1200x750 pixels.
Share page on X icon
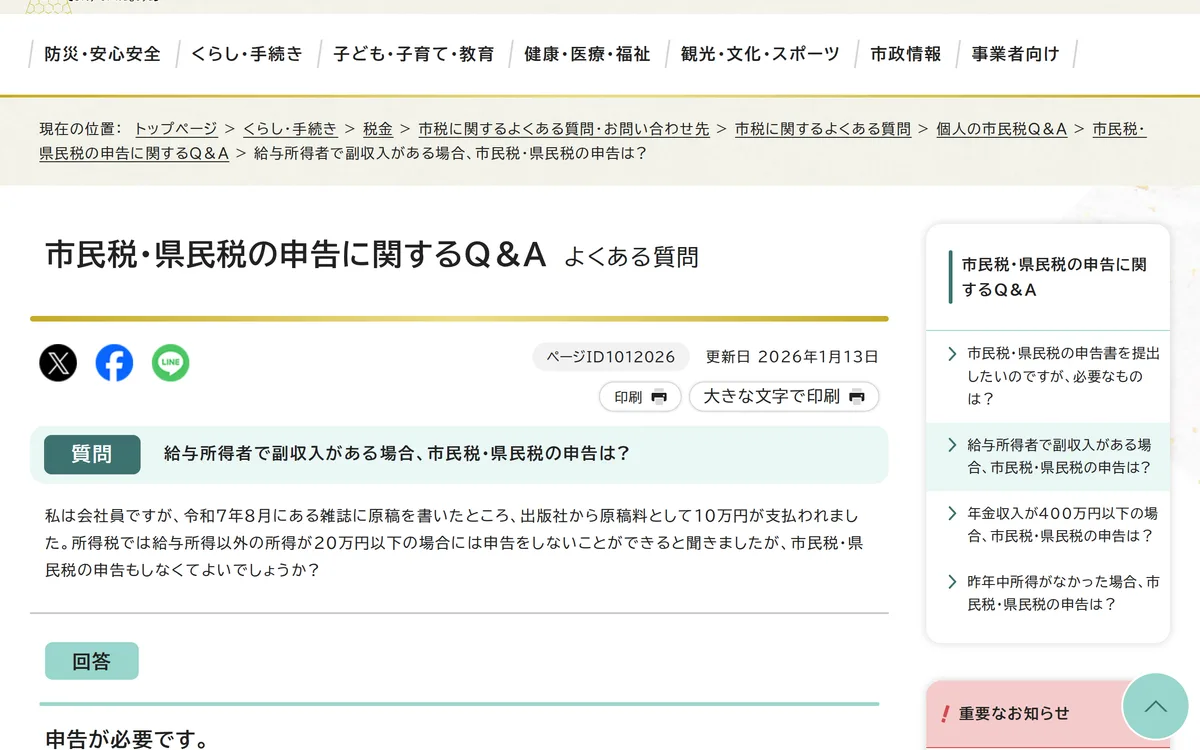(58, 363)
